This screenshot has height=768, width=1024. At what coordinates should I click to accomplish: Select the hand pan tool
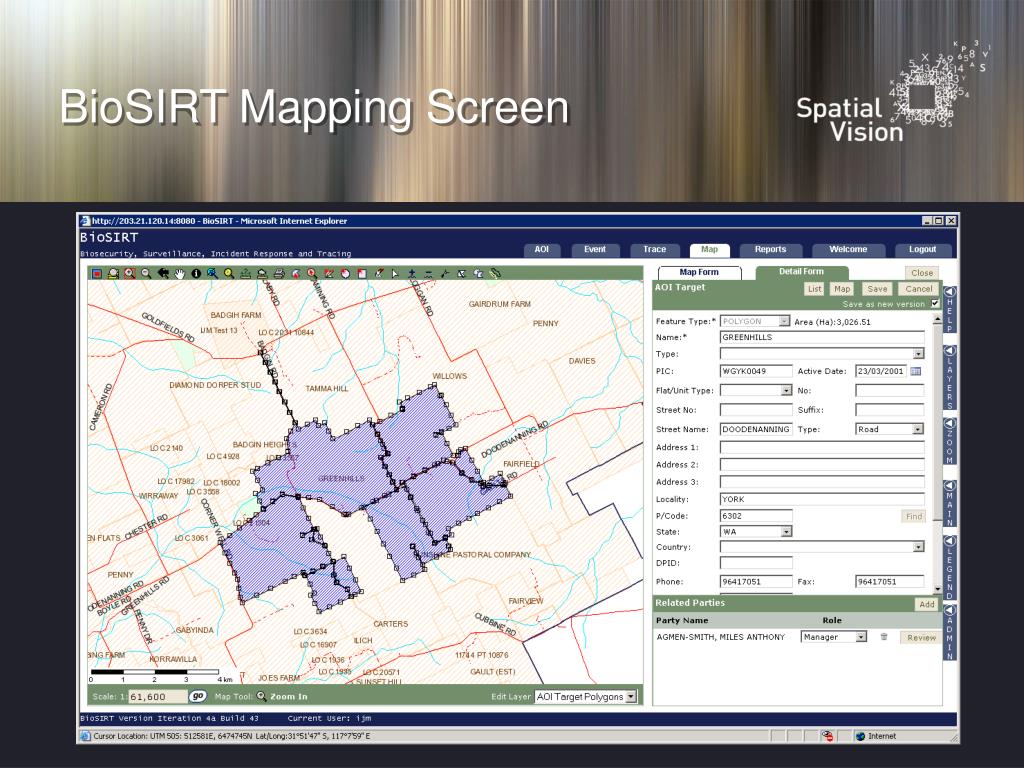[180, 274]
